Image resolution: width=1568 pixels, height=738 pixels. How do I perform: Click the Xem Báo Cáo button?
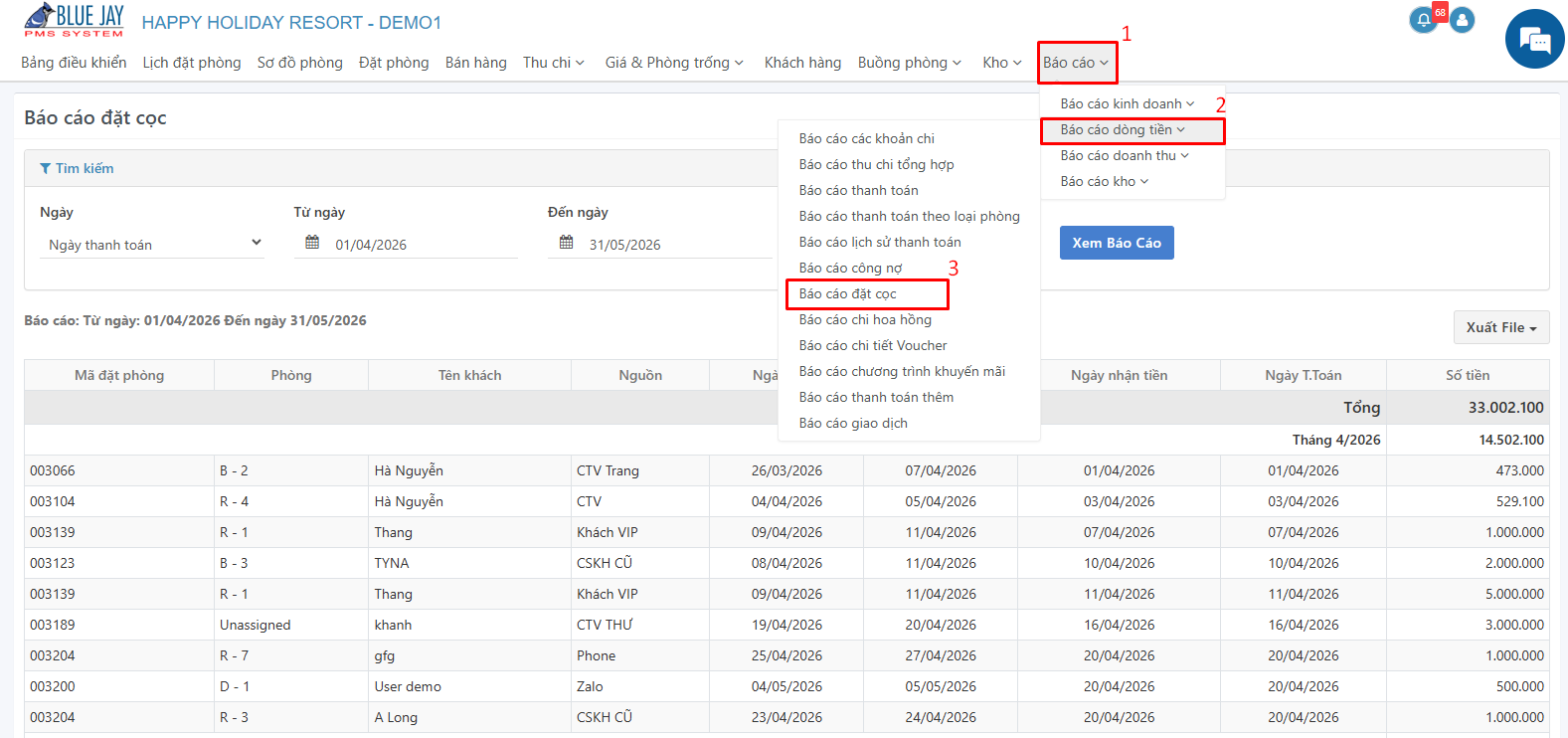point(1117,243)
